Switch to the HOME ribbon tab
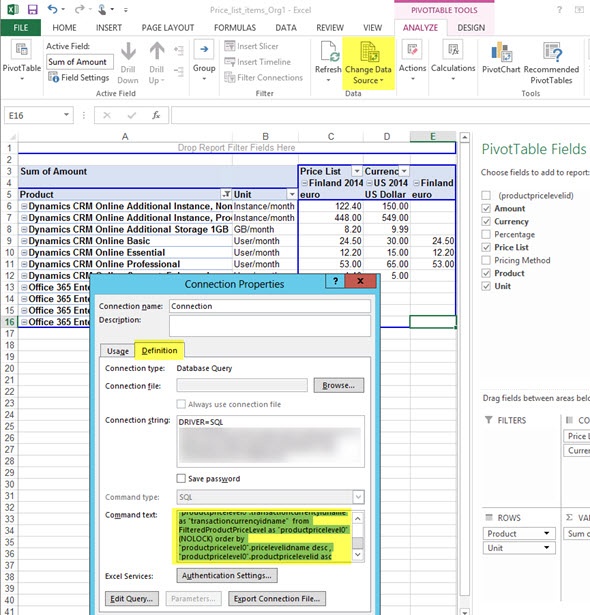590x615 pixels. tap(64, 28)
